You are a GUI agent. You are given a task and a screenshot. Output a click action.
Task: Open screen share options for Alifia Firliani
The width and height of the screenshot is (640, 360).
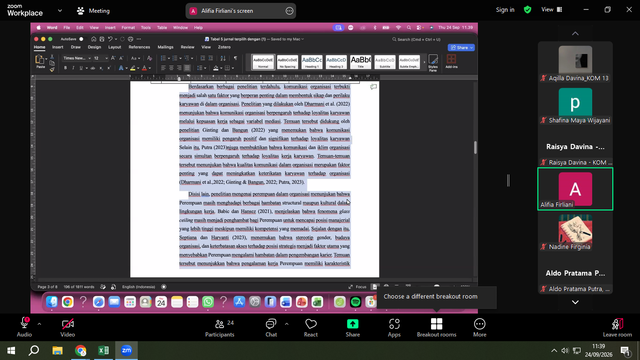[289, 11]
